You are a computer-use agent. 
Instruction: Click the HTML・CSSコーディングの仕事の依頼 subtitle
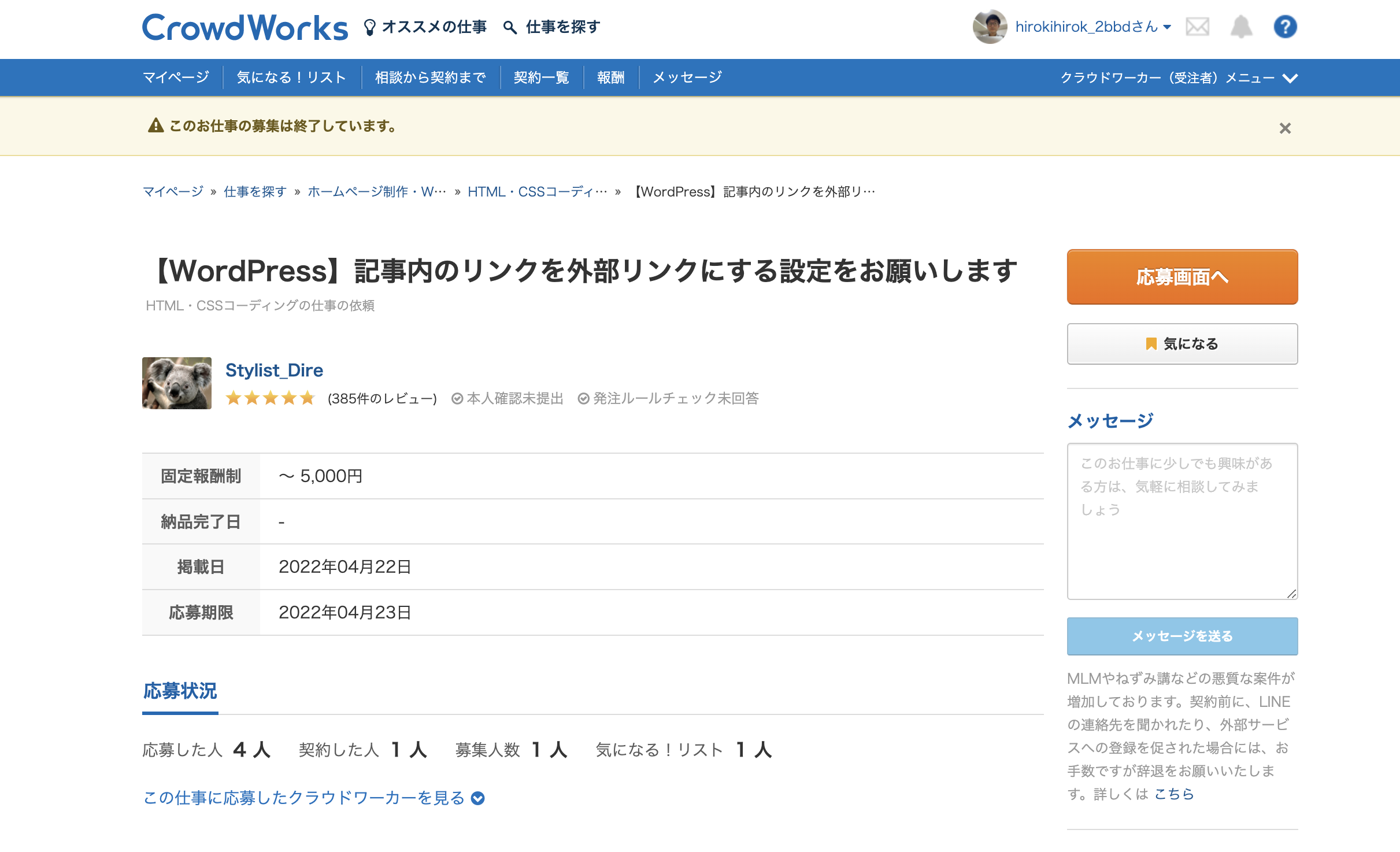click(260, 305)
